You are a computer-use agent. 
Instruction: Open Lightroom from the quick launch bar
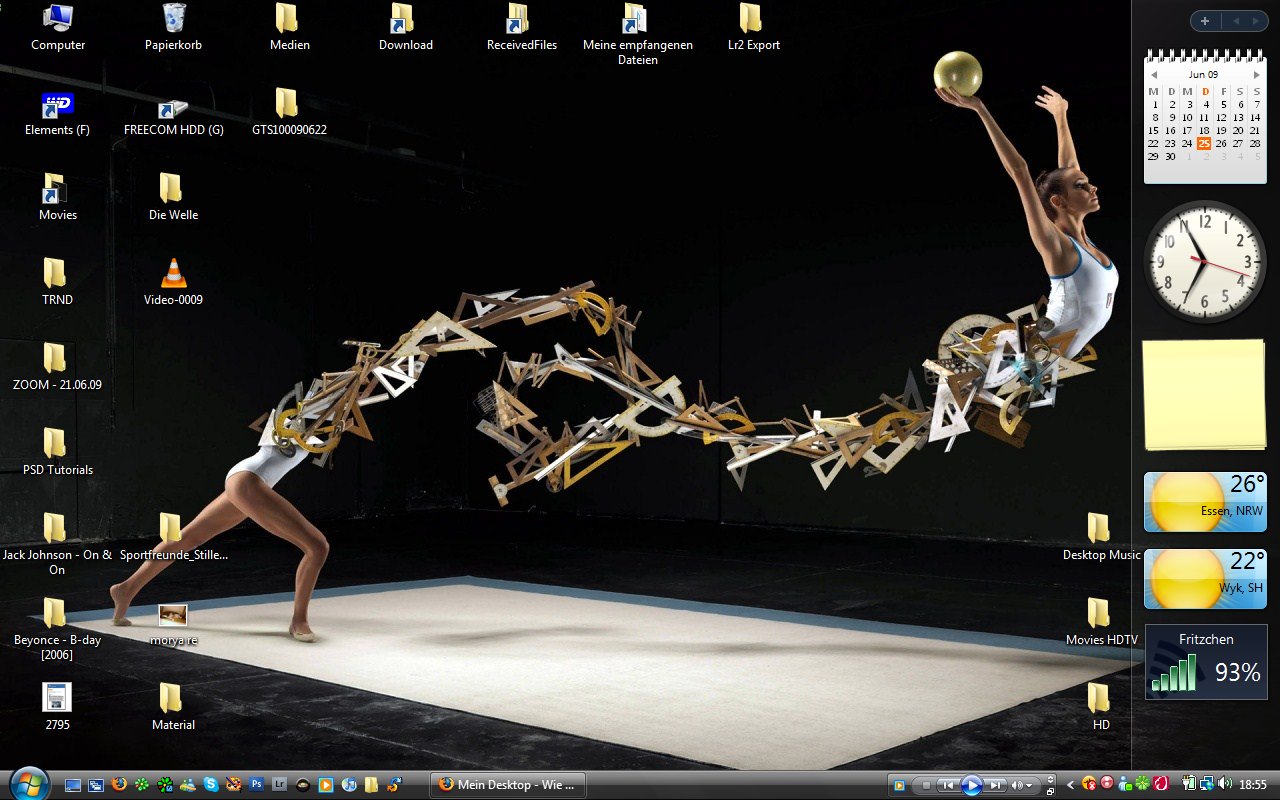click(x=280, y=785)
